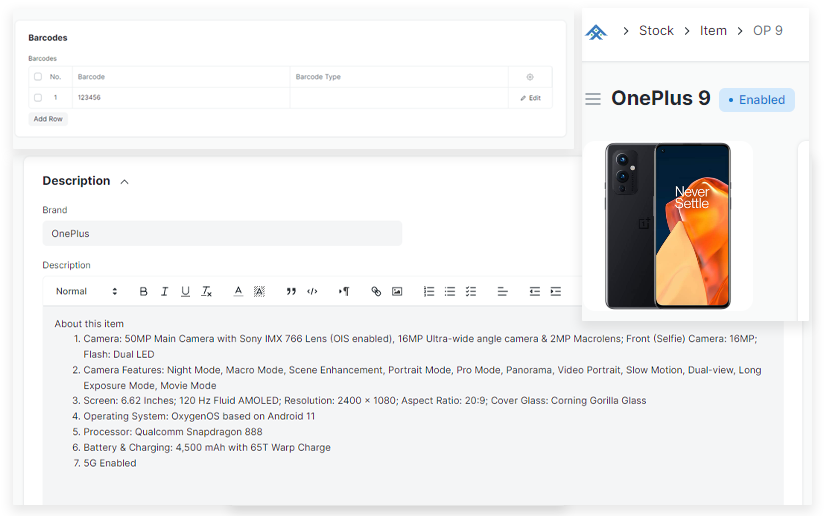Click the 'Processor: Qualcomm Snapdragon 888' line
This screenshot has height=516, width=826.
coord(173,432)
